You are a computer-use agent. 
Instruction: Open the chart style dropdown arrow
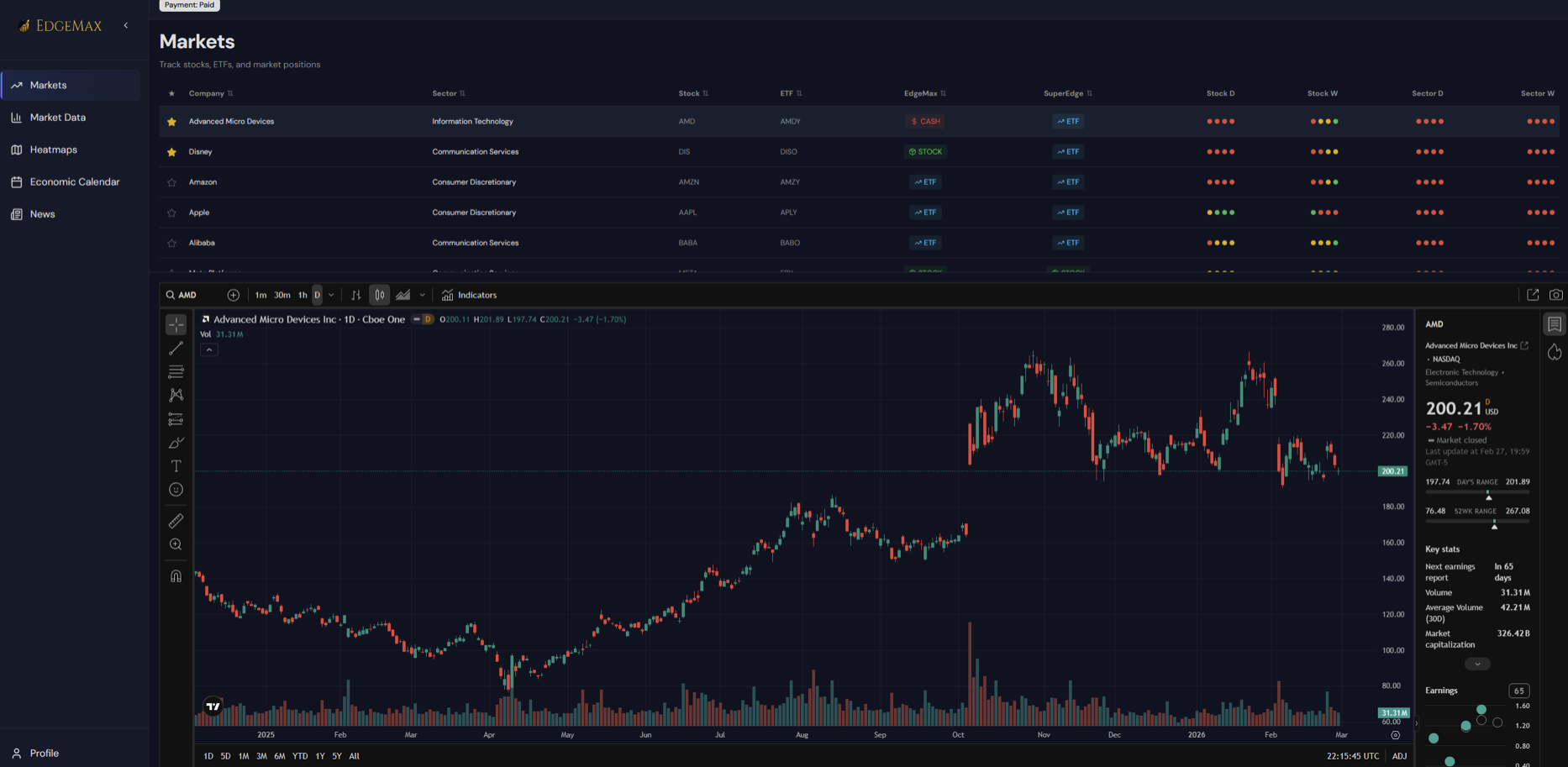(422, 295)
